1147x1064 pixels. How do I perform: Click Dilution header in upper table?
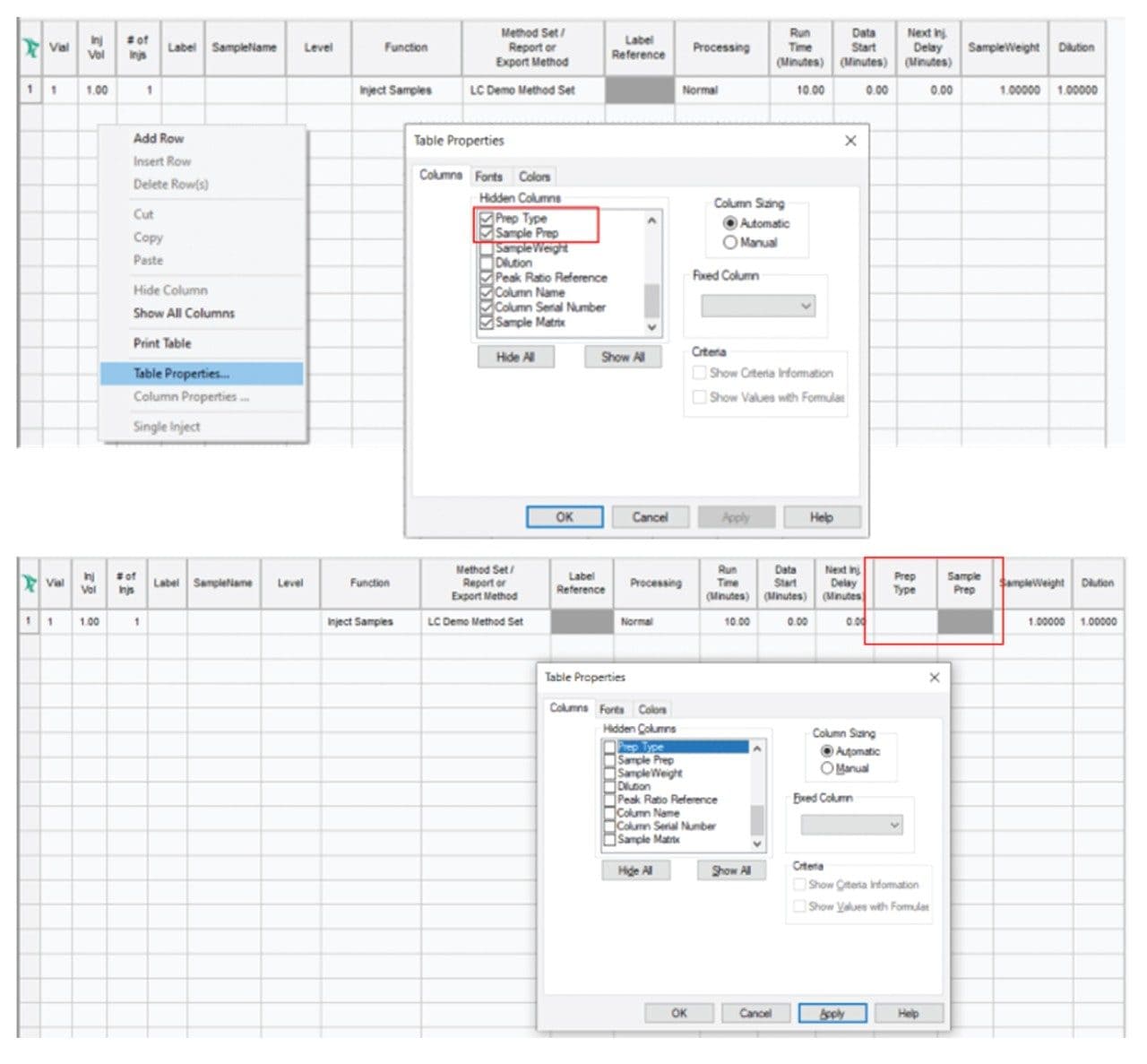tap(1076, 48)
